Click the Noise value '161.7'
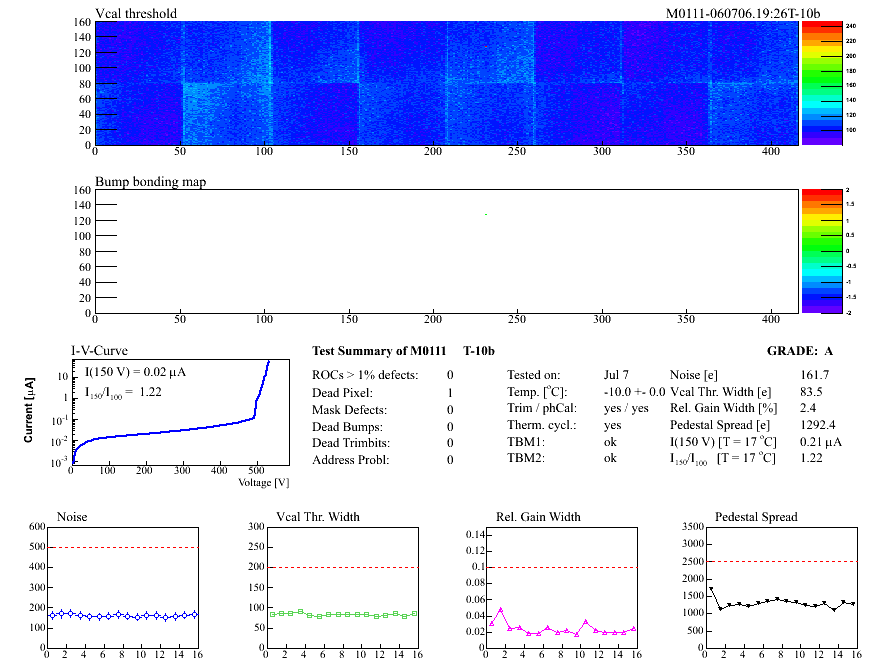896x672 pixels. click(x=814, y=375)
